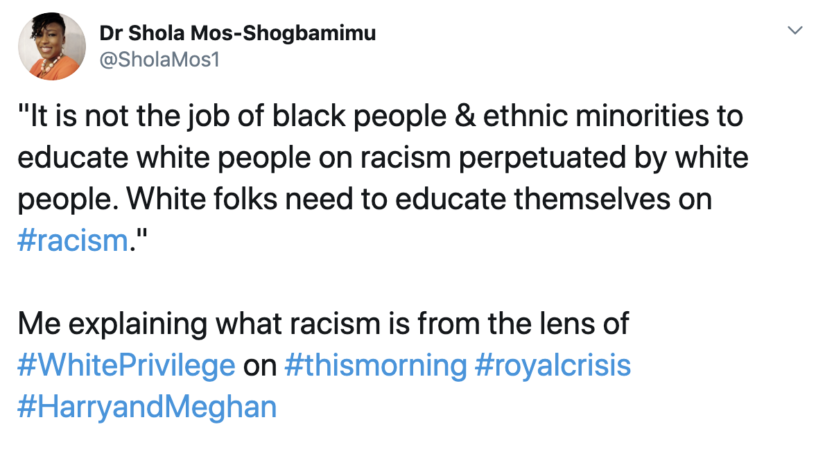Viewport: 825px width, 456px height.
Task: Open the #racism hashtag
Action: pos(73,241)
